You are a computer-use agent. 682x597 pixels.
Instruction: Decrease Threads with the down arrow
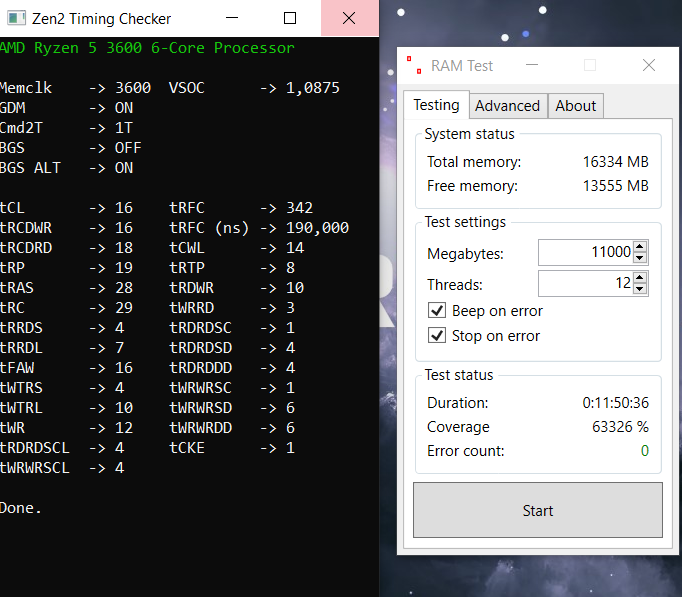(x=639, y=289)
